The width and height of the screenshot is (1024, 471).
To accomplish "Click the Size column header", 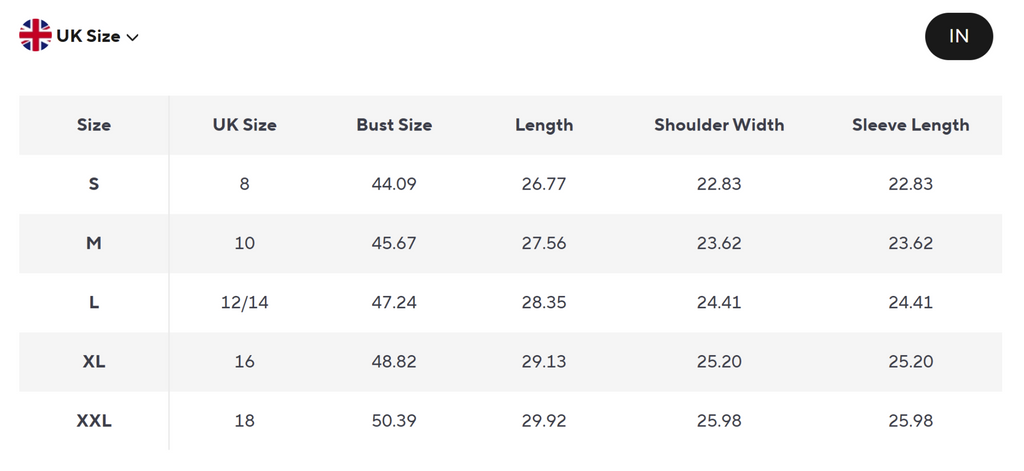I will (x=94, y=125).
